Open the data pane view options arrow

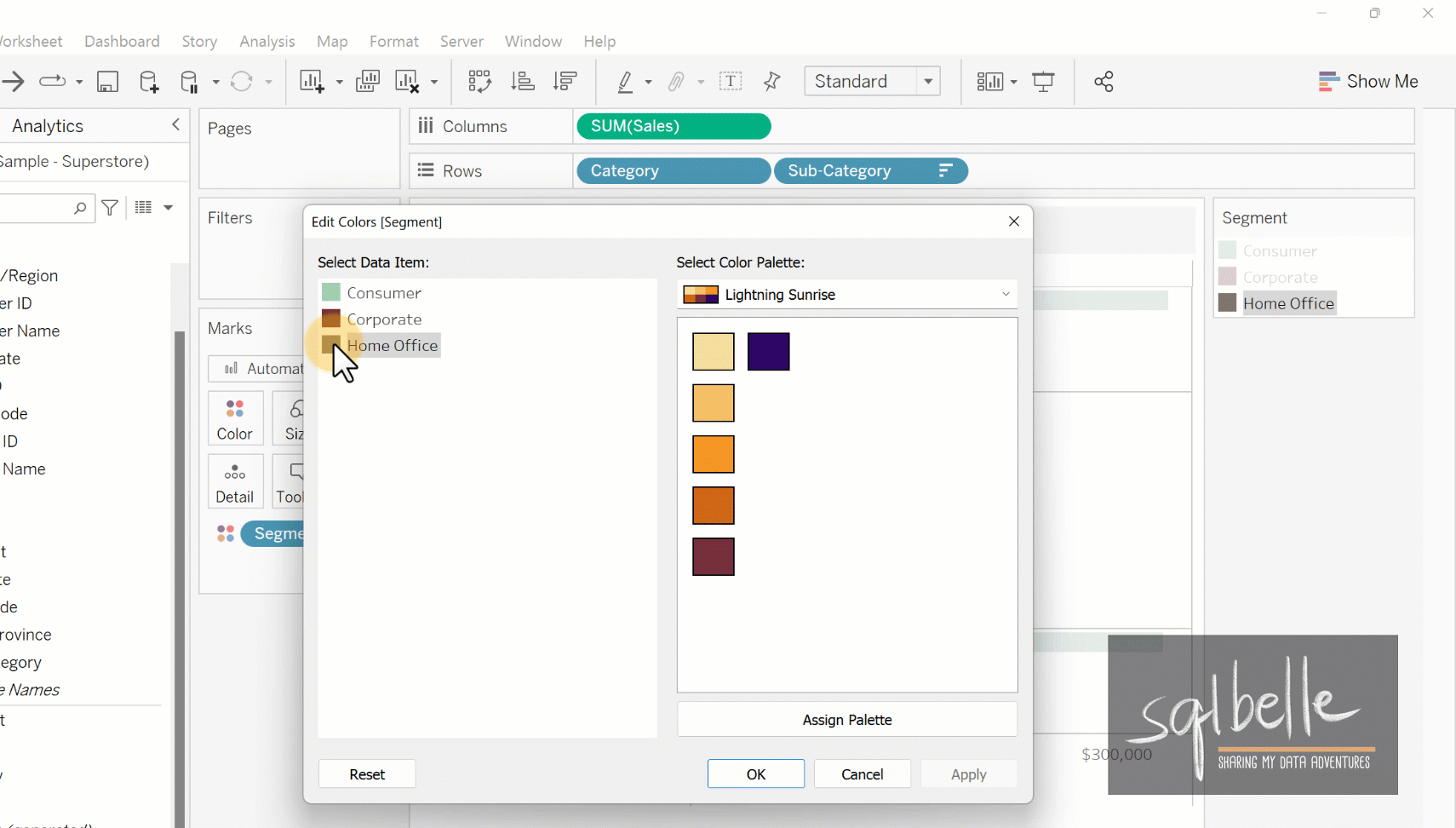point(169,207)
